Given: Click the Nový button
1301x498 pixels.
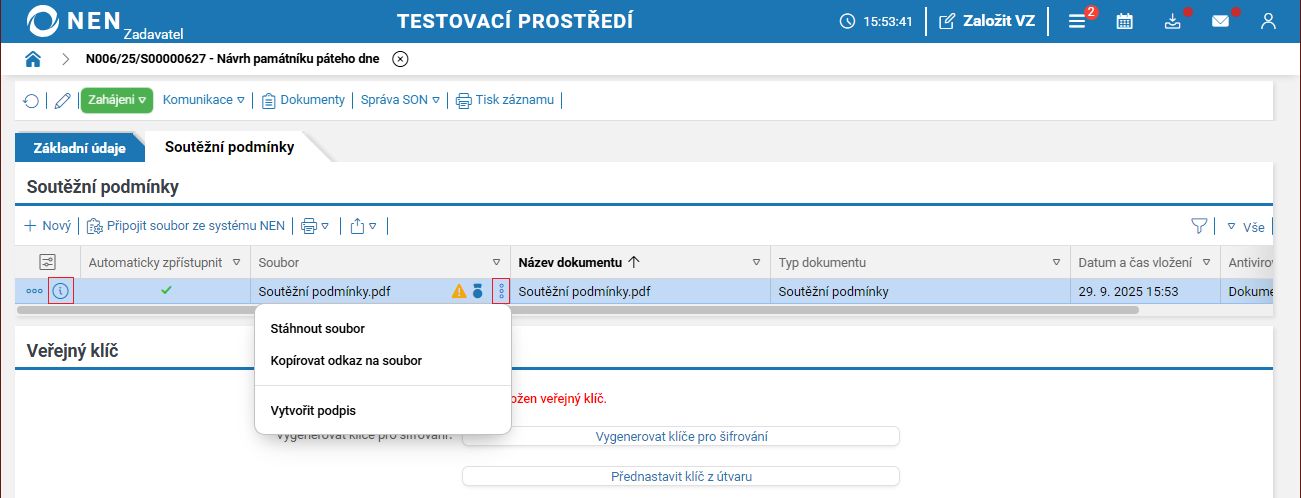Looking at the screenshot, I should 48,226.
